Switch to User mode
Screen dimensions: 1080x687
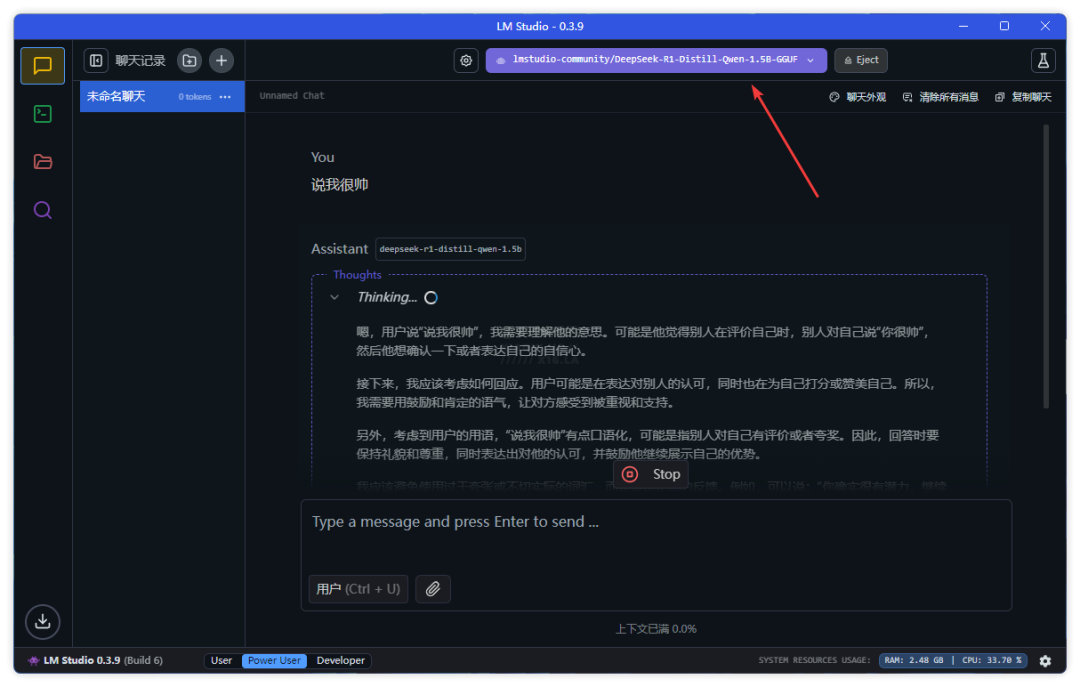pyautogui.click(x=222, y=661)
